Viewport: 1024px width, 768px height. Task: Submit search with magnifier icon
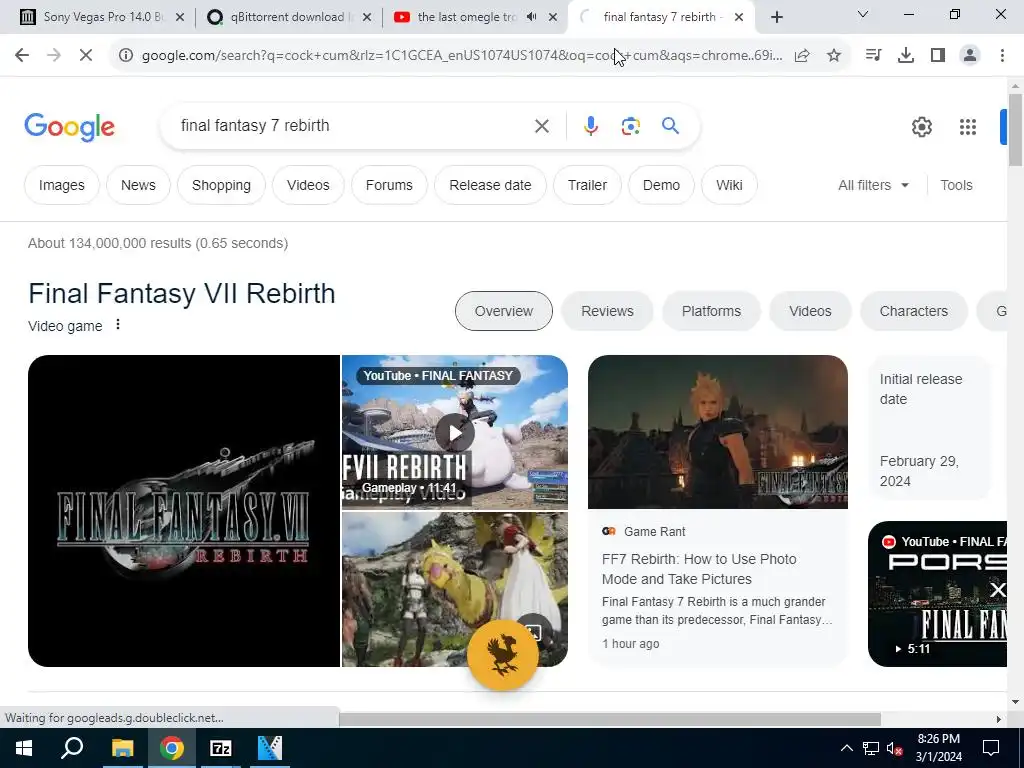click(x=670, y=125)
